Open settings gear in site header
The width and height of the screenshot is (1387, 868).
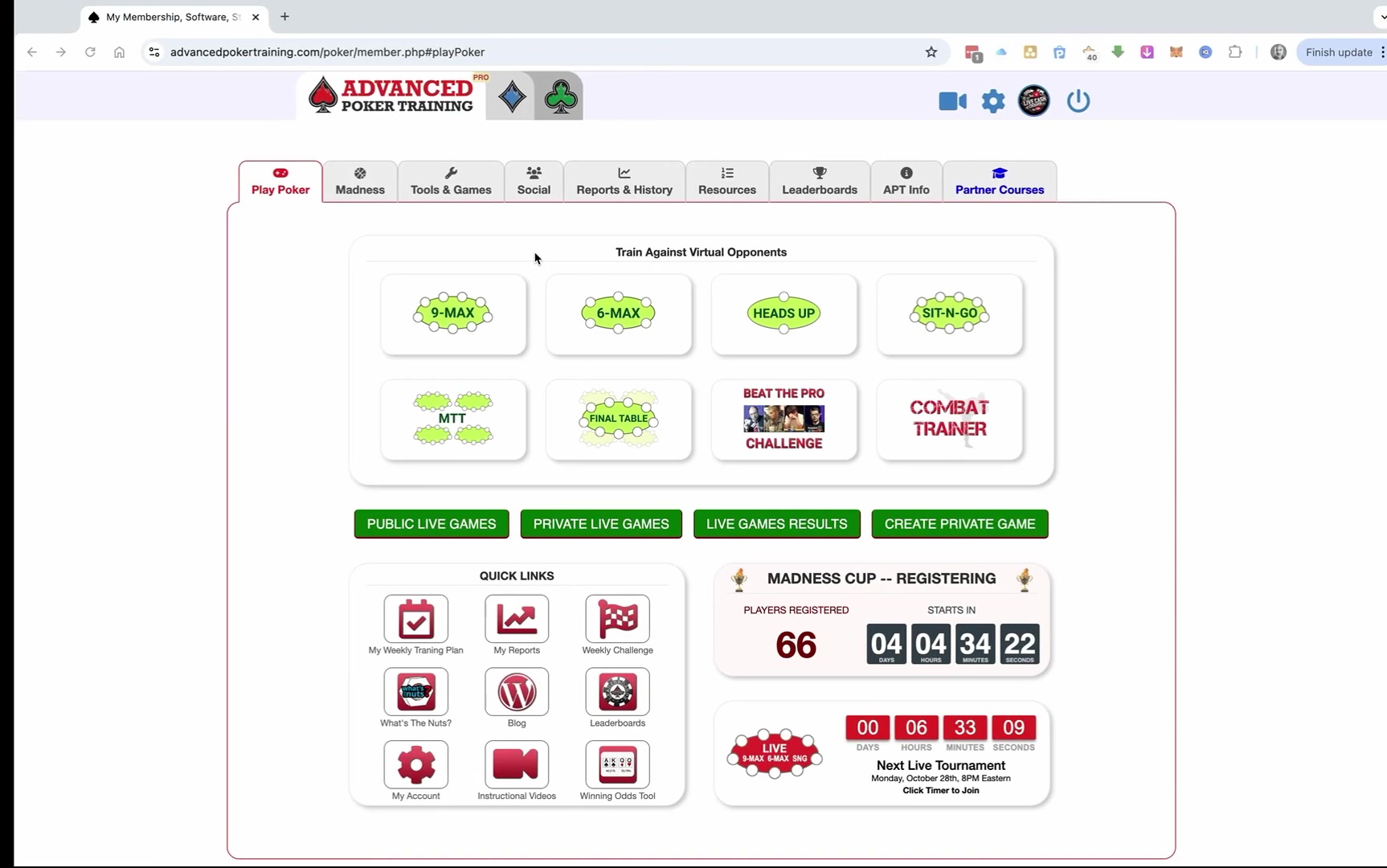pos(993,101)
